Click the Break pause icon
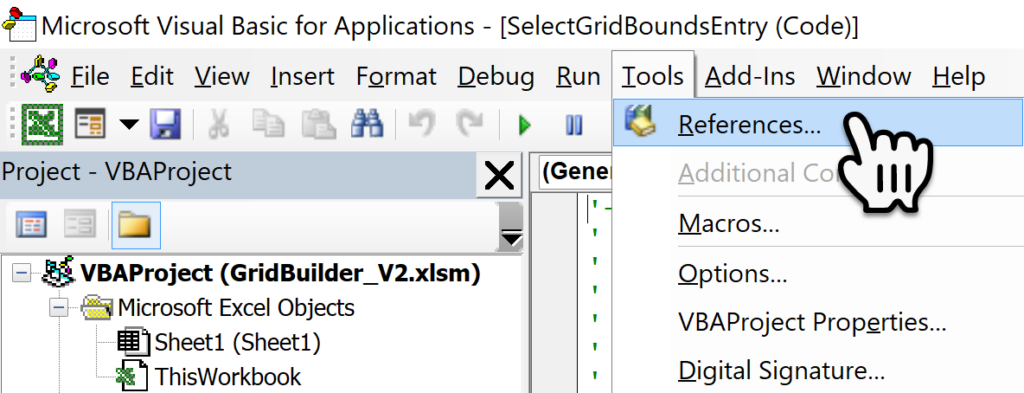1024x393 pixels. [x=574, y=124]
